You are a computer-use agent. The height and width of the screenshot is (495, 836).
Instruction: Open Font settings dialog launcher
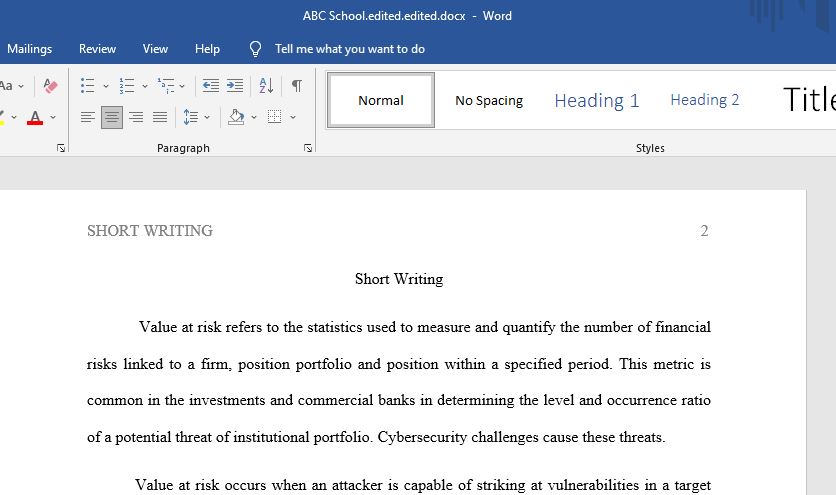tap(61, 148)
